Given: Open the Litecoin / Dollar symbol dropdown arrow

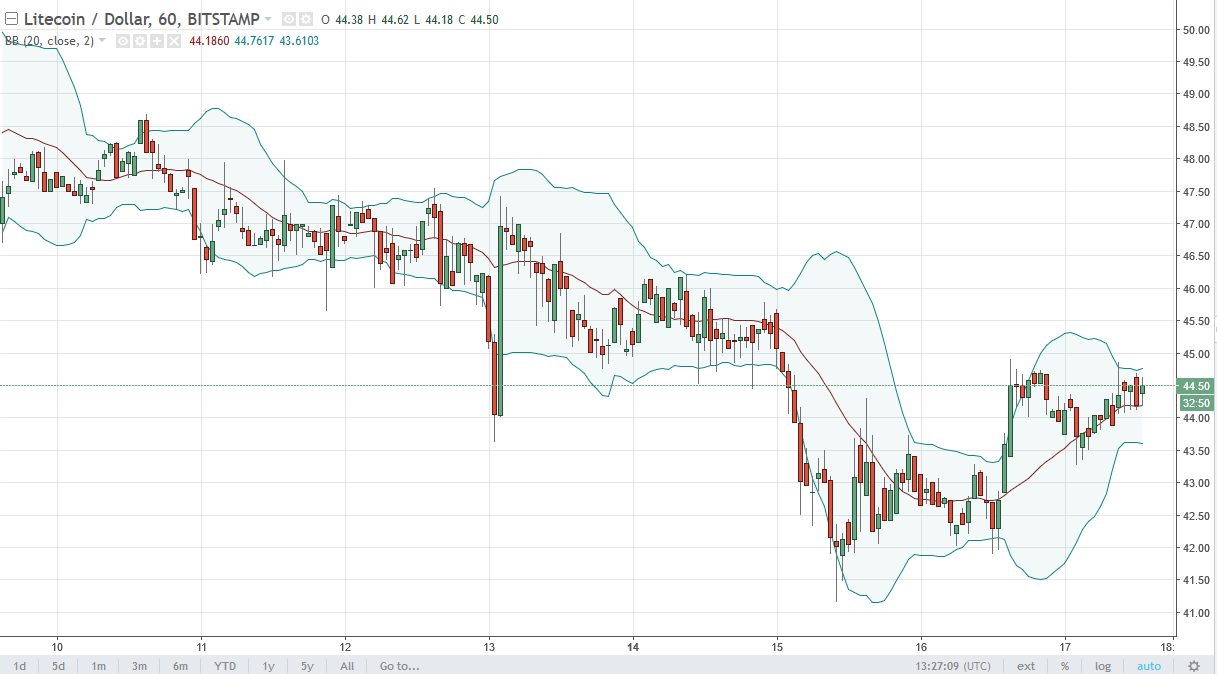Looking at the screenshot, I should [x=268, y=19].
